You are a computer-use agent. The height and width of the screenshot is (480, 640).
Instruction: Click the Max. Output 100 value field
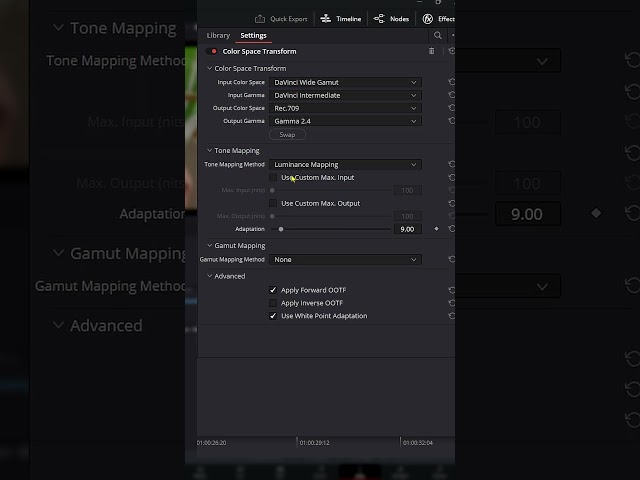(x=407, y=216)
